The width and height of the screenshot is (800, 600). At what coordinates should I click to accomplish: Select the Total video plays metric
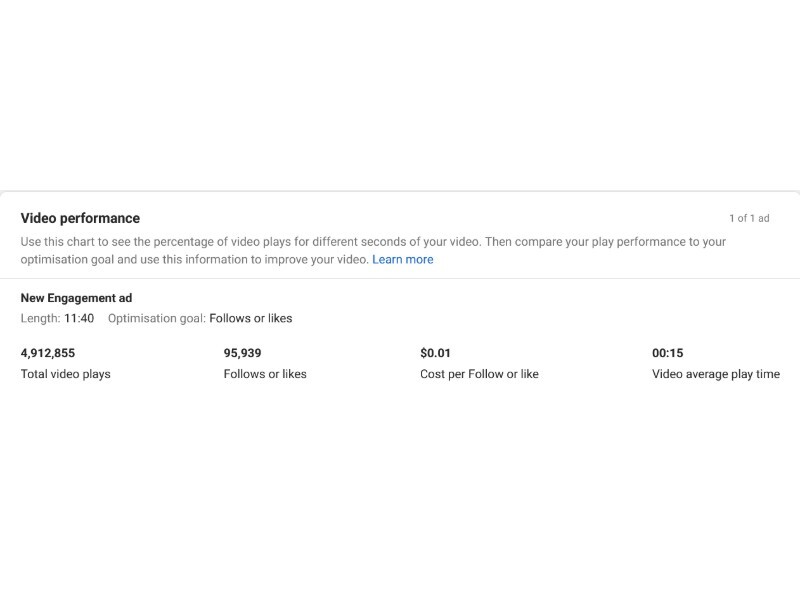(68, 373)
